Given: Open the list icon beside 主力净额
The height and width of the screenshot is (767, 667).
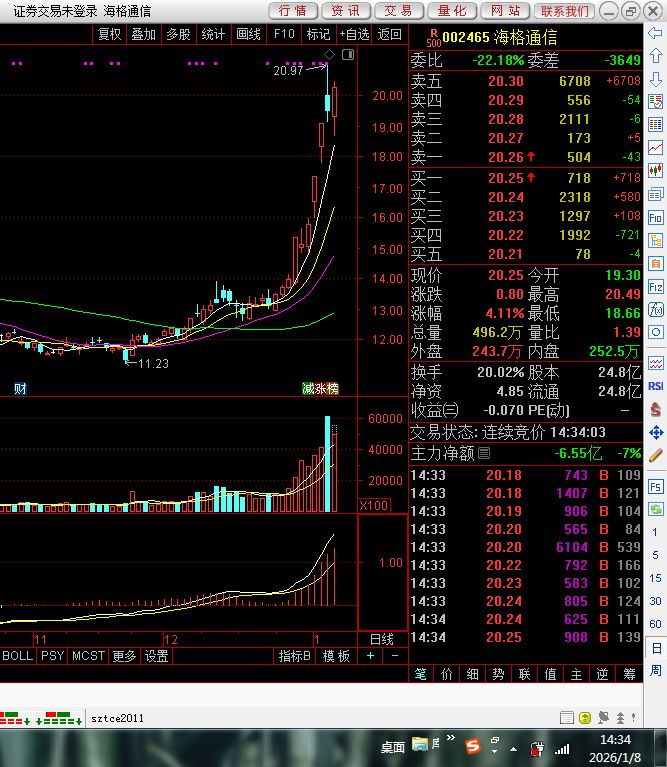Looking at the screenshot, I should 484,453.
